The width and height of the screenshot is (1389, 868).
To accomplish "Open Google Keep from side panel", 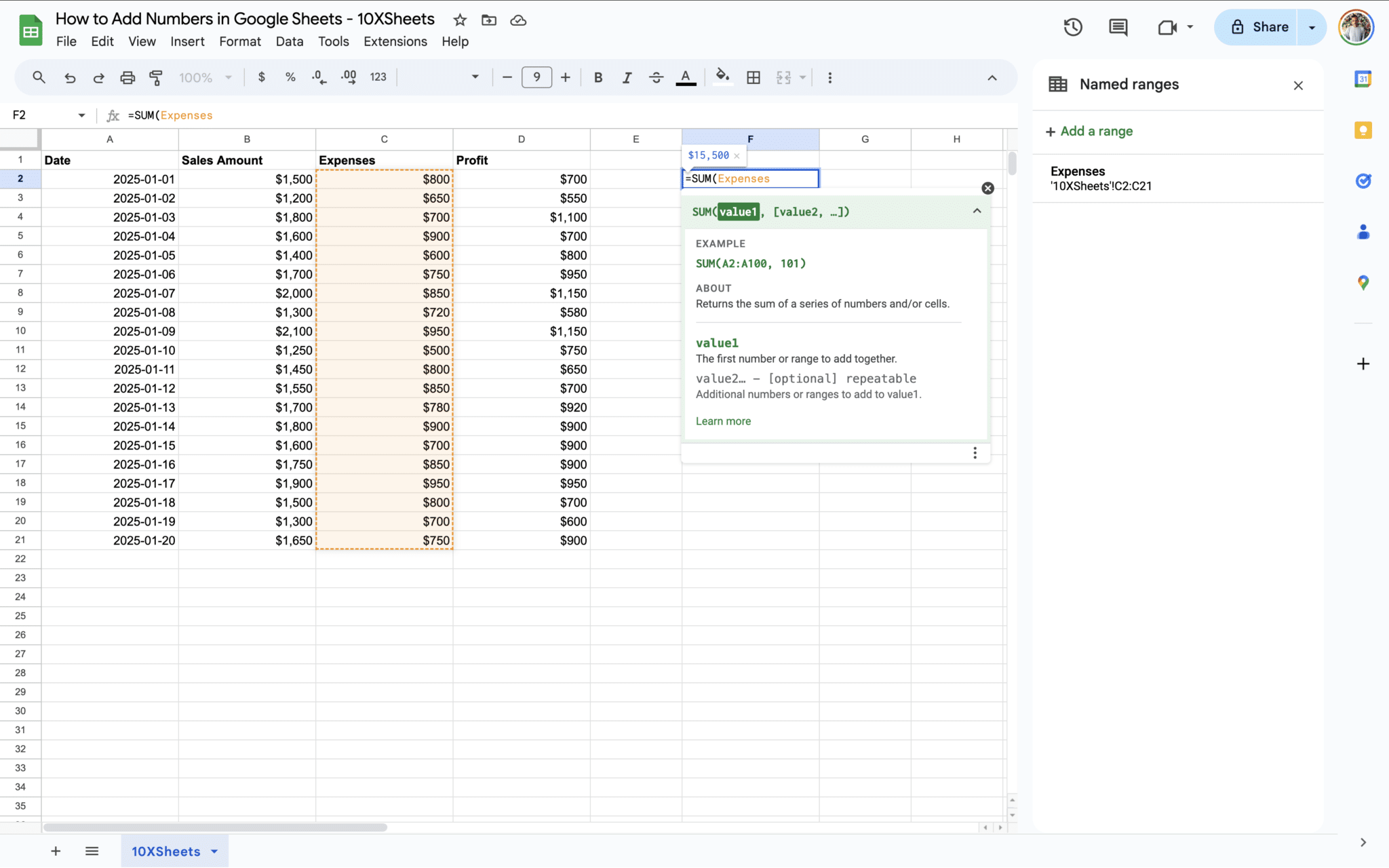I will point(1363,130).
